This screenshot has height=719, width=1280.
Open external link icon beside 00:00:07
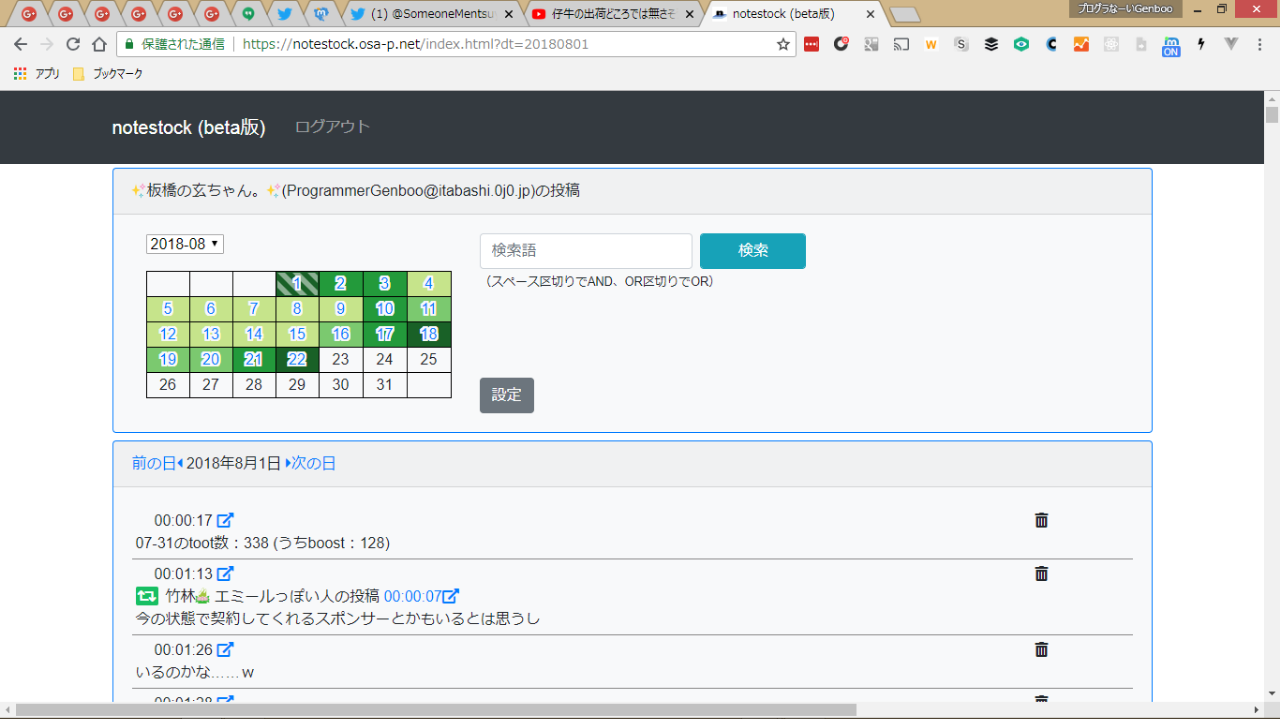click(451, 596)
